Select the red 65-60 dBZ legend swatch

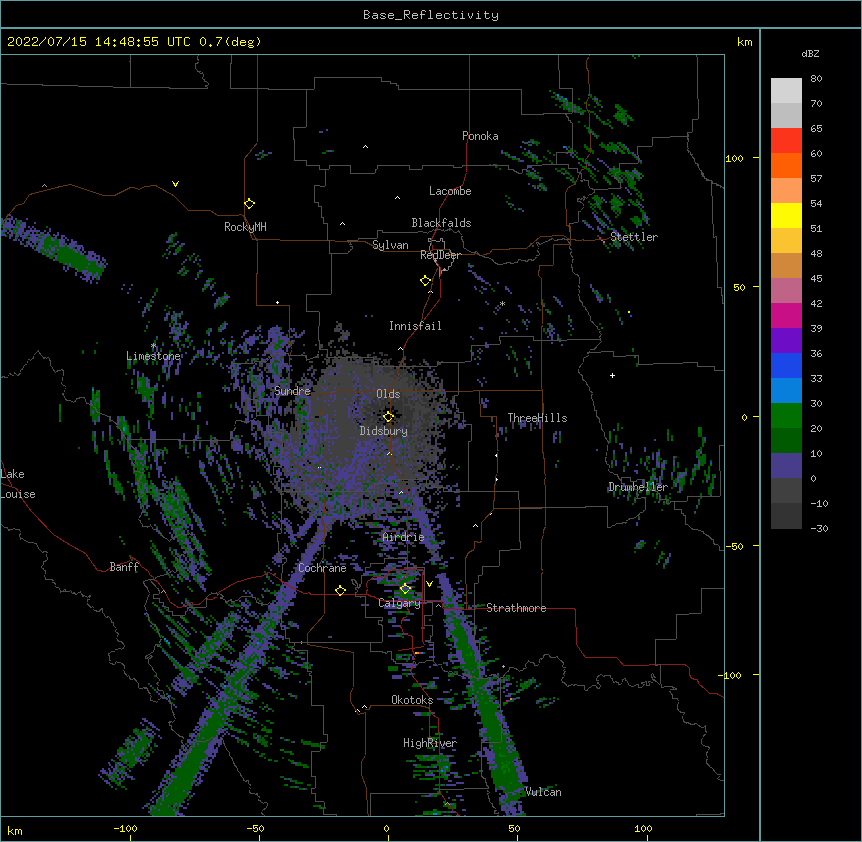[x=786, y=141]
